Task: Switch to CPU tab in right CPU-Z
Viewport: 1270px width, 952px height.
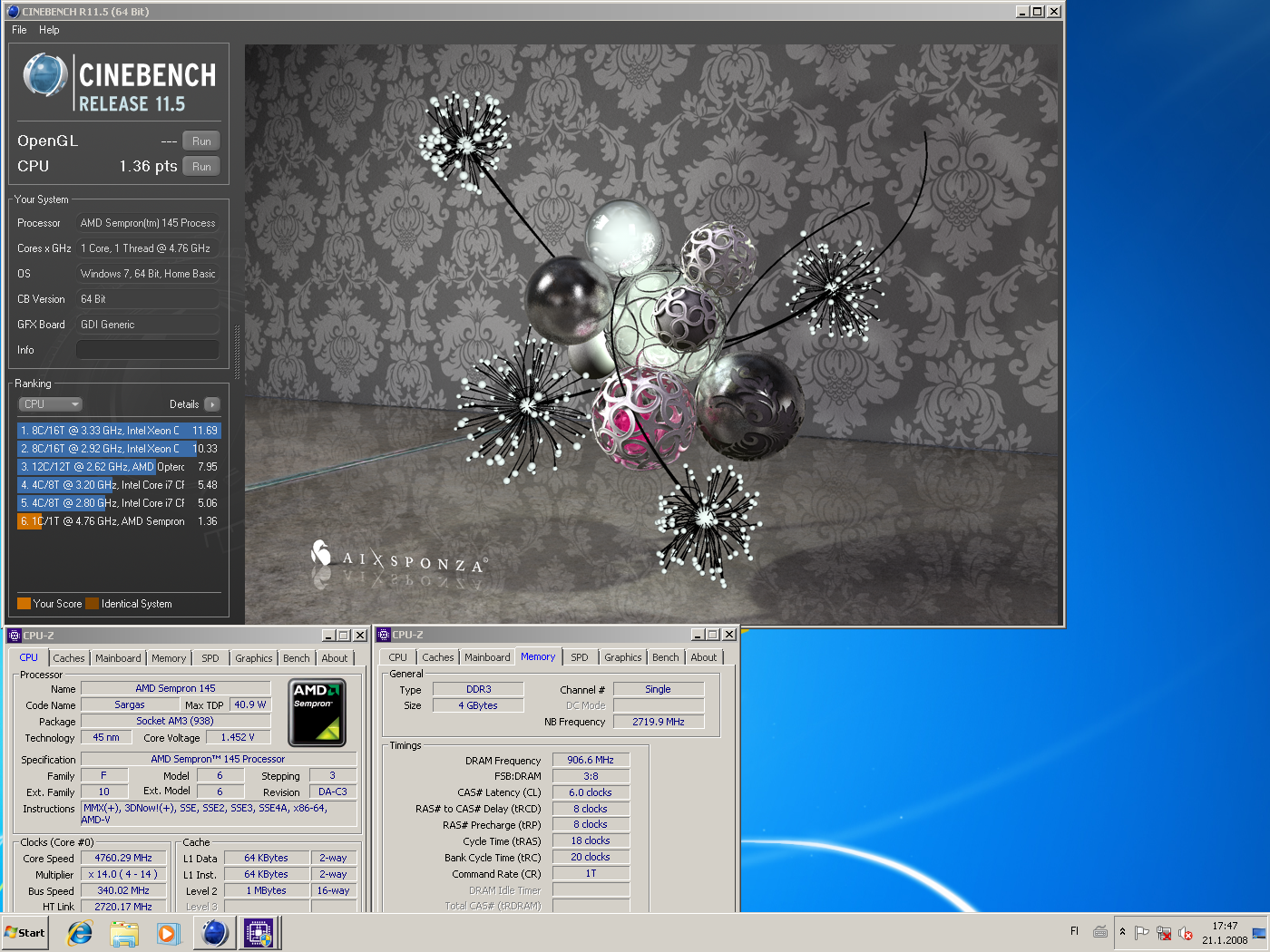Action: point(398,657)
